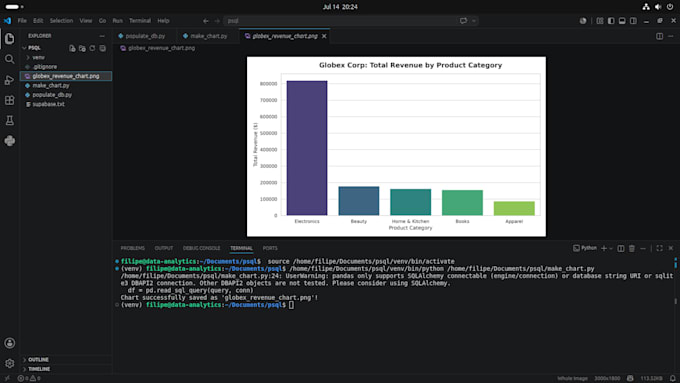Open notifications bell in status bar
The image size is (680, 383).
(672, 378)
